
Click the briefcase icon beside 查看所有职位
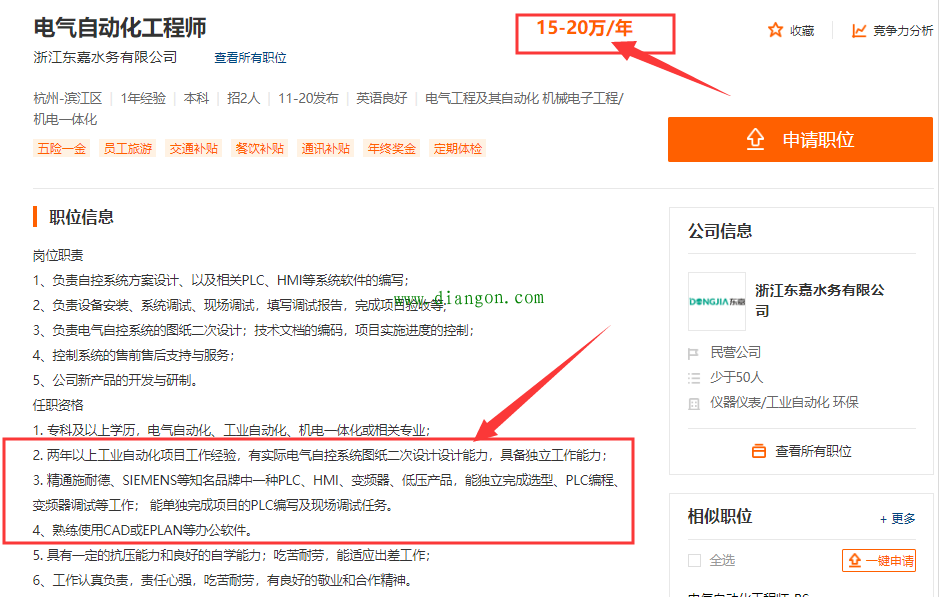tap(758, 449)
